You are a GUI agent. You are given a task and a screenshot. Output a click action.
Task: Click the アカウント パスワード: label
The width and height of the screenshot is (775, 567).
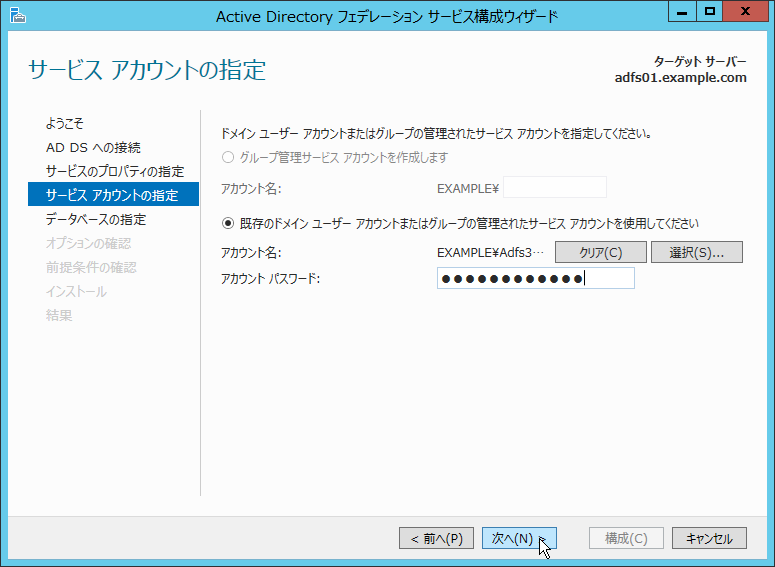pos(270,279)
